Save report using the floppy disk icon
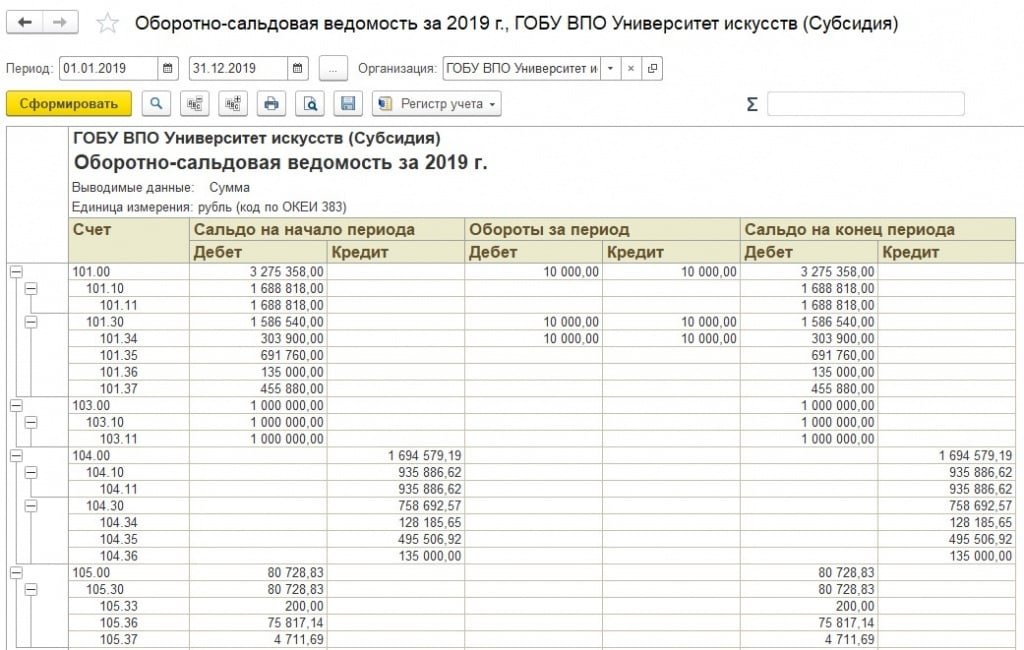 [x=347, y=103]
